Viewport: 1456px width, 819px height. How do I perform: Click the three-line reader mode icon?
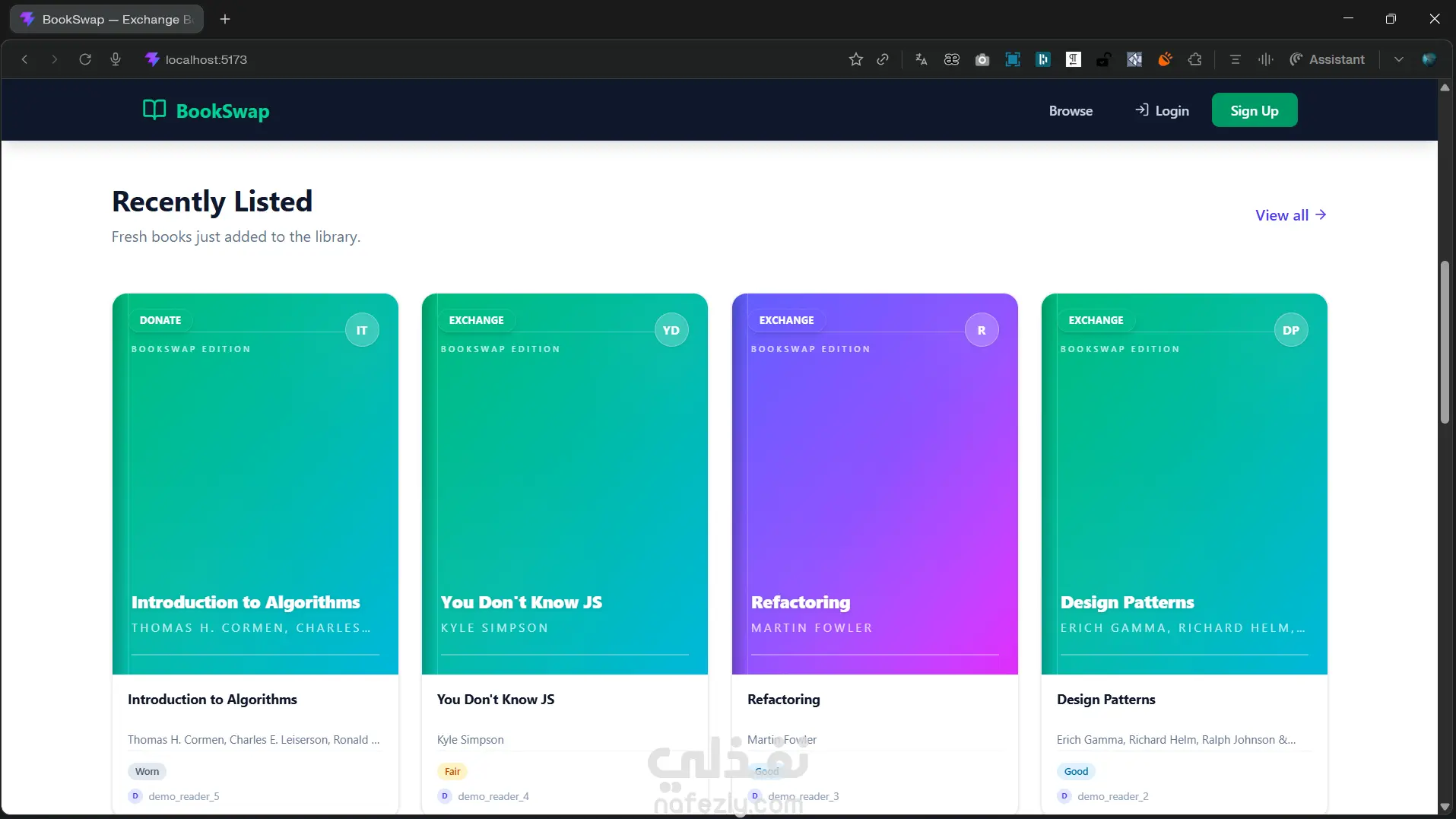pos(1236,59)
